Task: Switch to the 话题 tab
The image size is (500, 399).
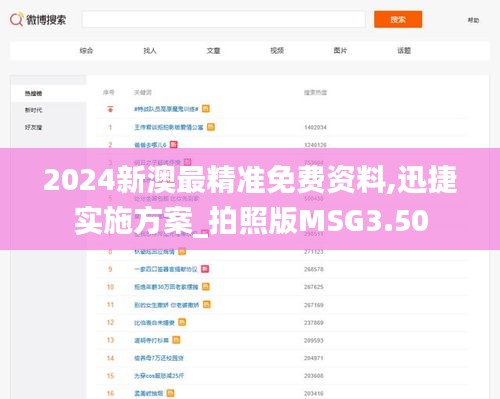Action: 404,51
